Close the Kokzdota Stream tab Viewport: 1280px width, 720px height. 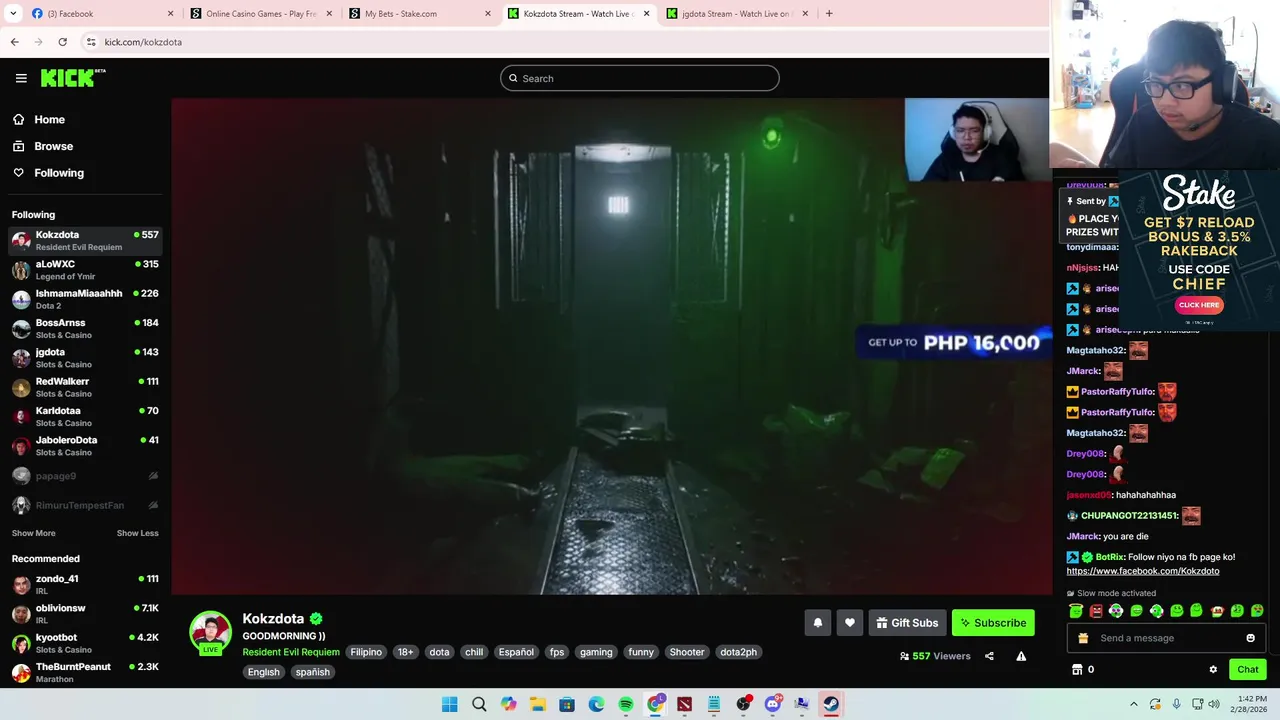point(646,13)
